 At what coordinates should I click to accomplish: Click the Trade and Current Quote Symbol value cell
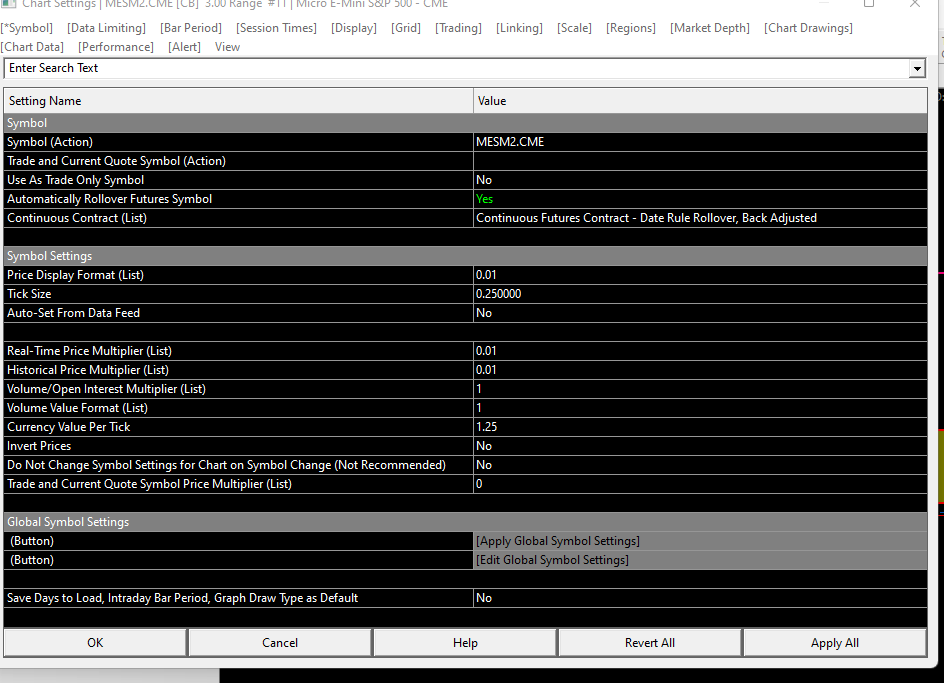700,161
